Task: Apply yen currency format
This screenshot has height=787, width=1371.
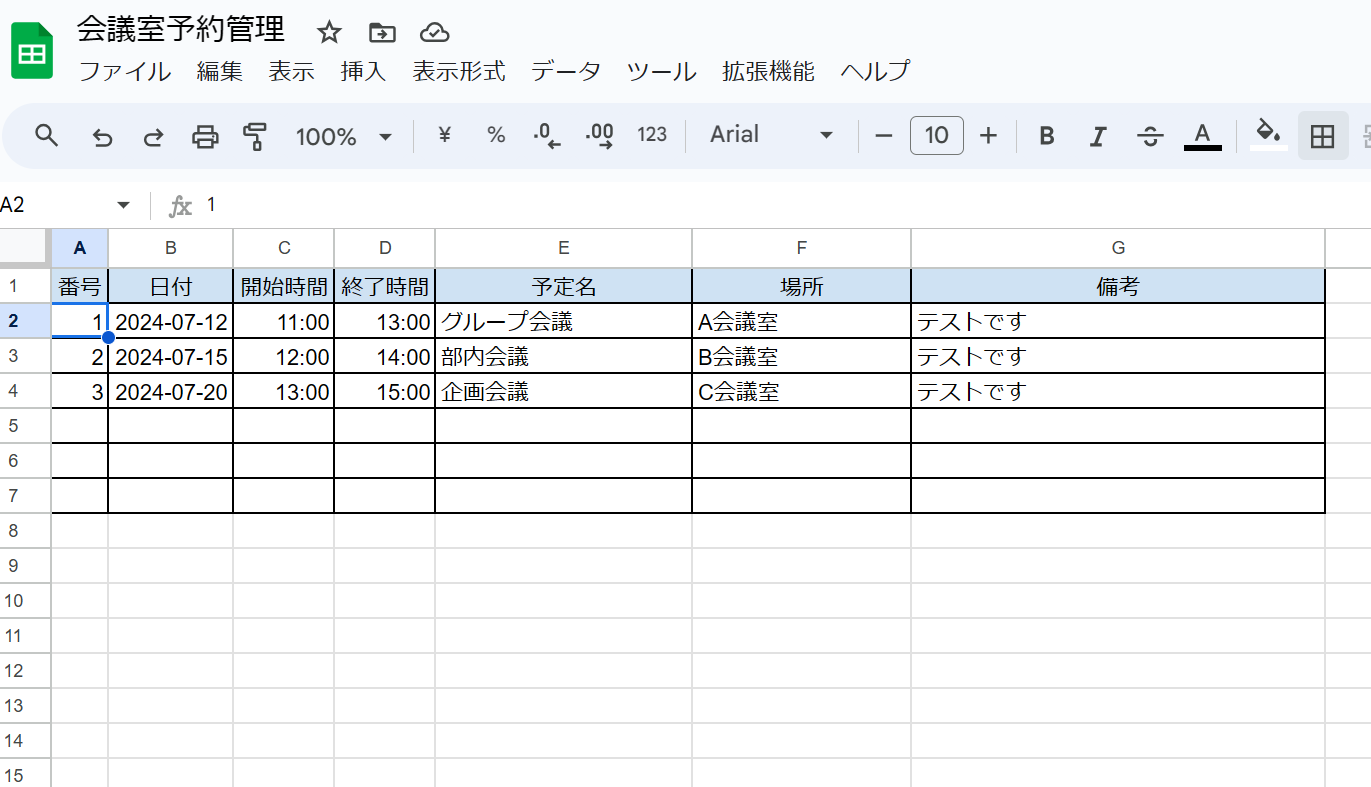Action: point(445,135)
